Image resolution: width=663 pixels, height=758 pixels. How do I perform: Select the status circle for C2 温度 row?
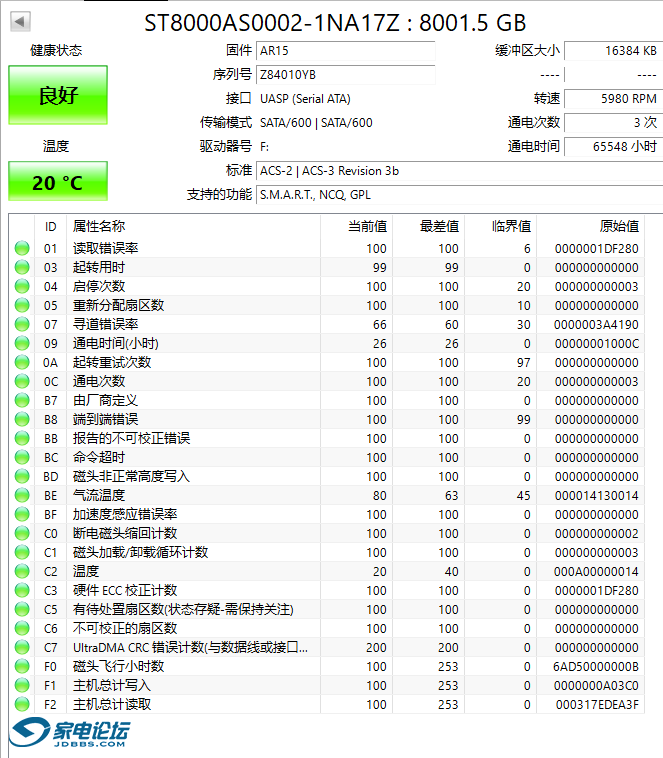pos(22,571)
